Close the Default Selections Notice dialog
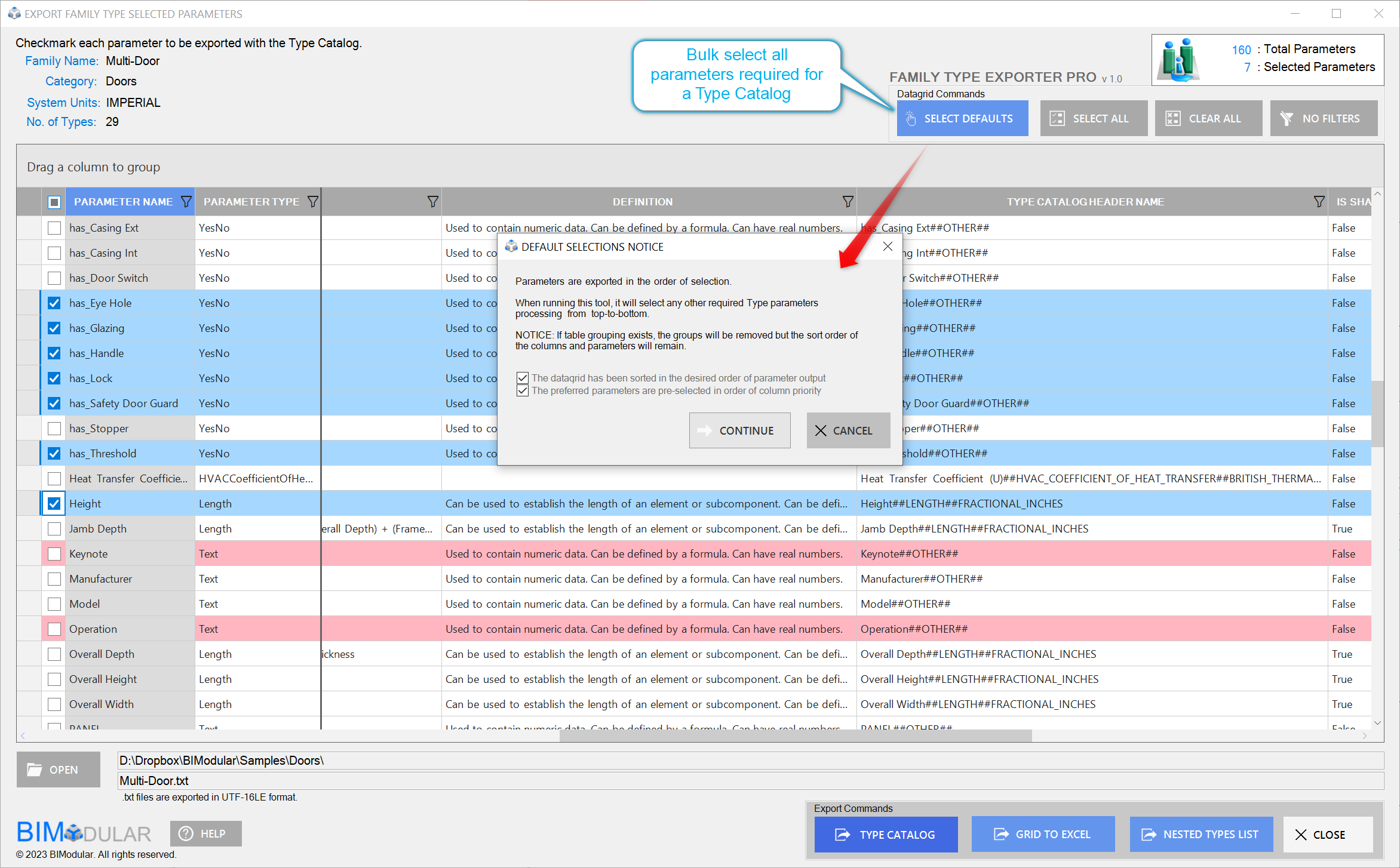The width and height of the screenshot is (1400, 868). point(888,247)
